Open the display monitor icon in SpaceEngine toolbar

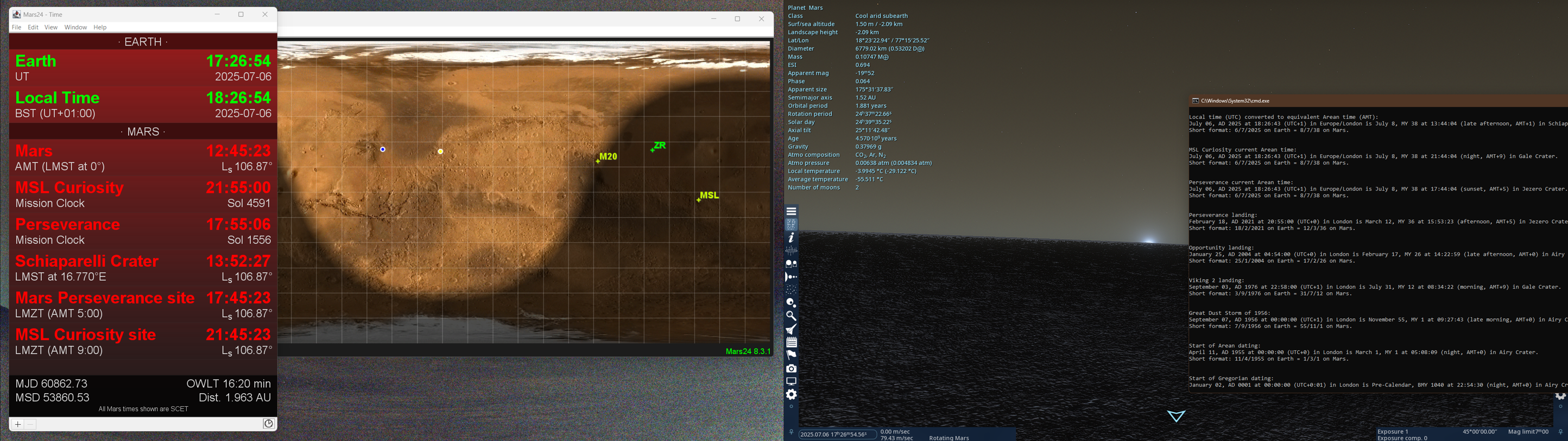click(791, 381)
